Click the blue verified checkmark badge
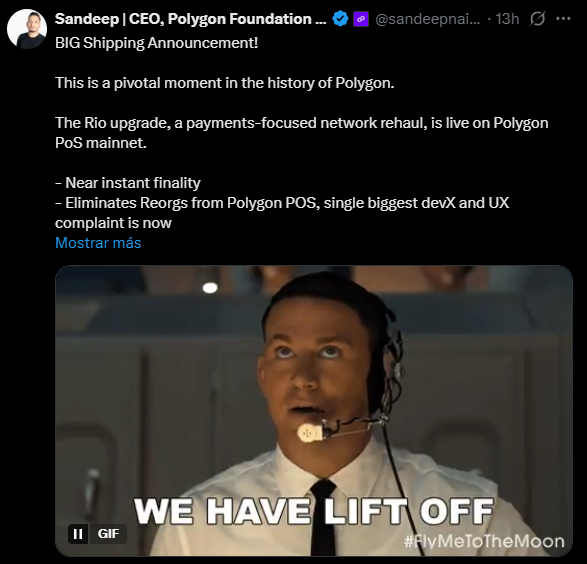587x564 pixels. (340, 19)
